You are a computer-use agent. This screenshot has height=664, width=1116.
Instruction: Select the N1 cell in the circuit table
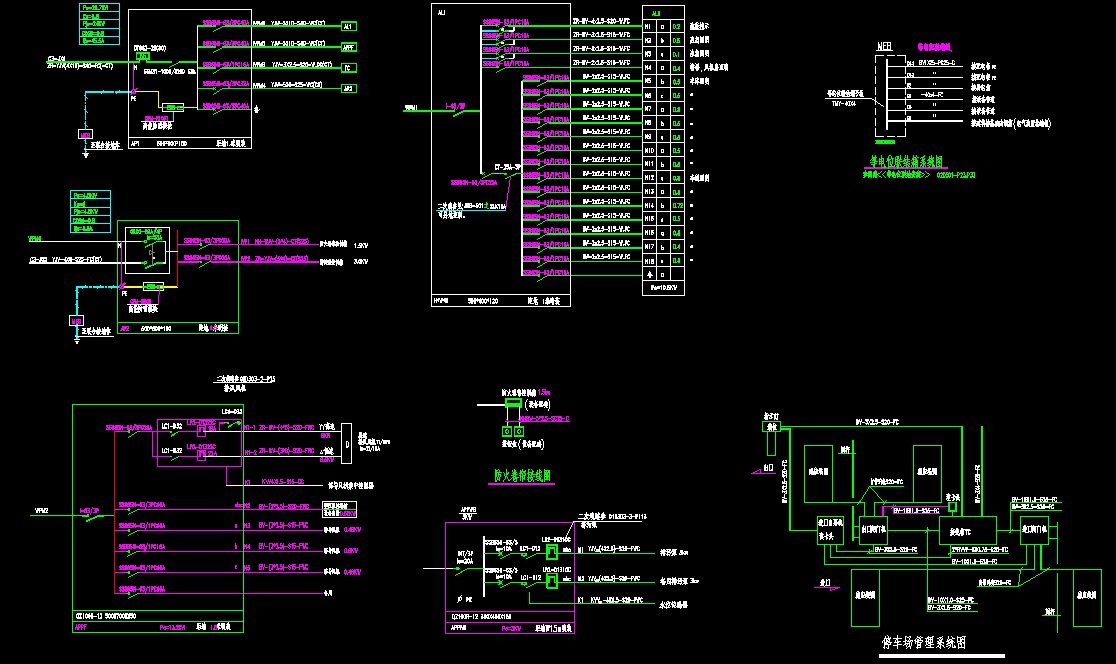tap(649, 26)
